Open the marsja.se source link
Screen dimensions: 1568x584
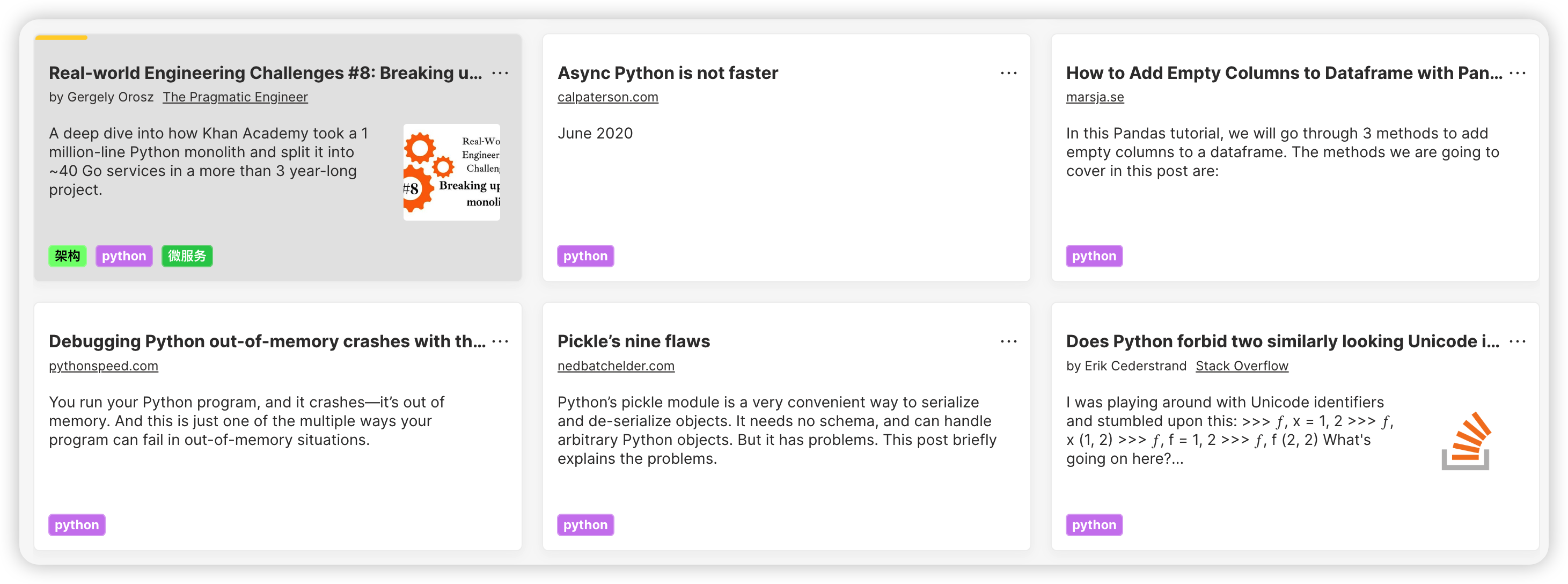[1095, 98]
